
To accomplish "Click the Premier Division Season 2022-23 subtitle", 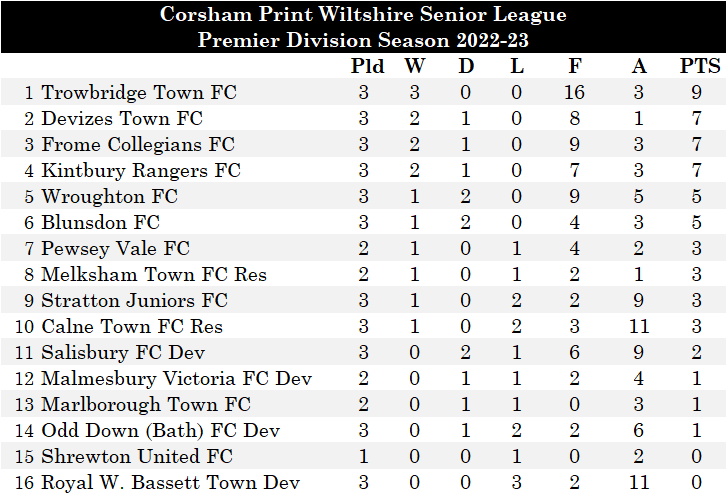I will coord(363,40).
